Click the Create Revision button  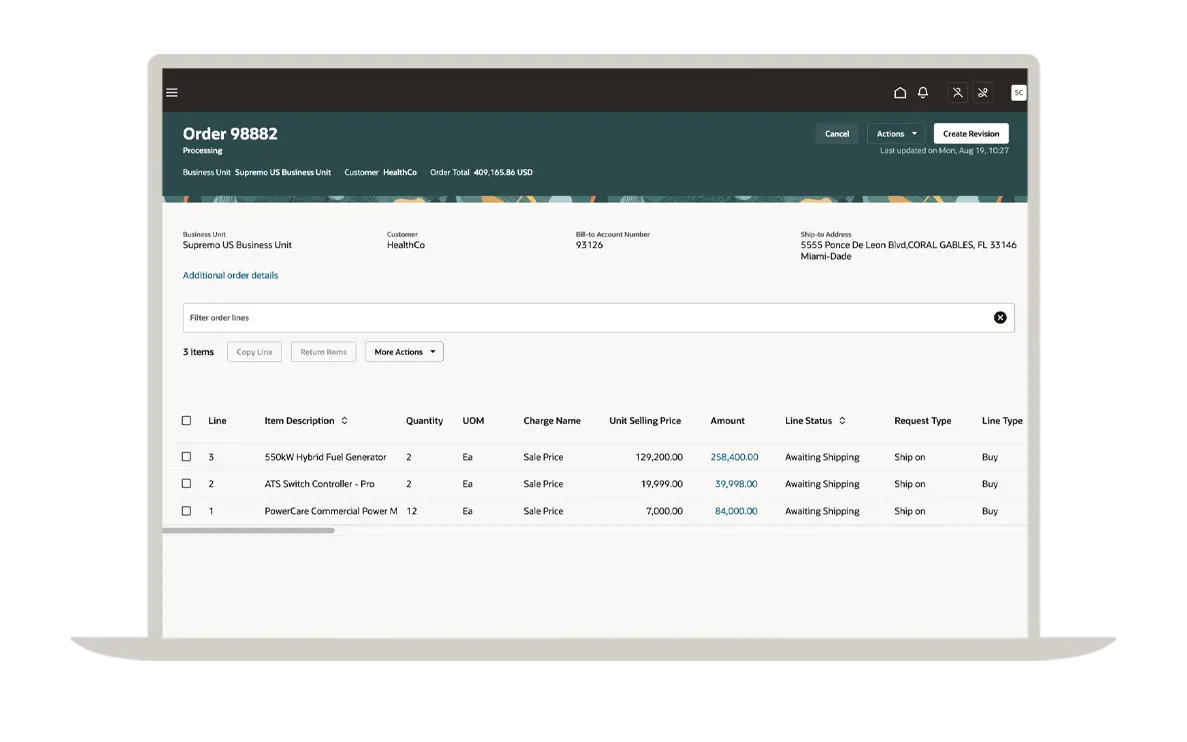pyautogui.click(x=970, y=134)
